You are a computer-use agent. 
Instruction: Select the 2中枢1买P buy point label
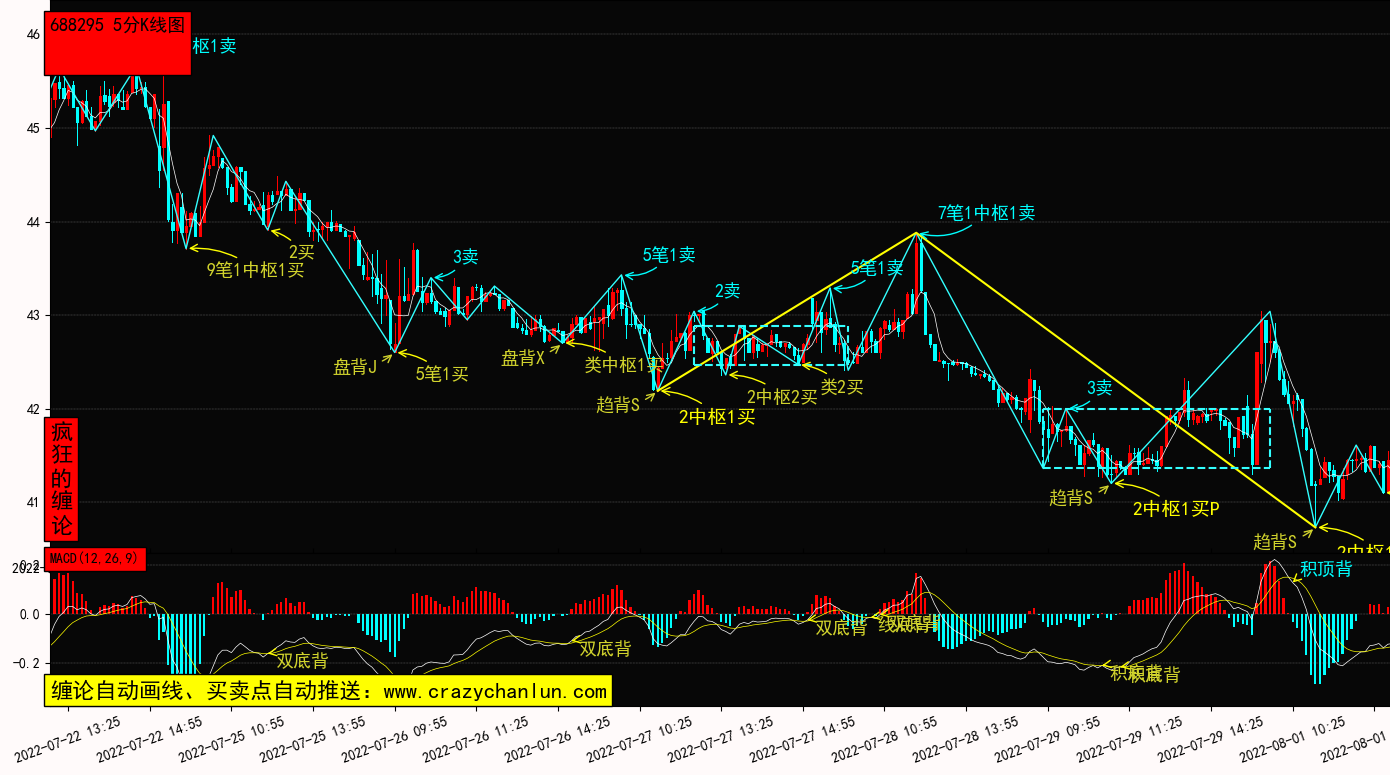click(1176, 508)
